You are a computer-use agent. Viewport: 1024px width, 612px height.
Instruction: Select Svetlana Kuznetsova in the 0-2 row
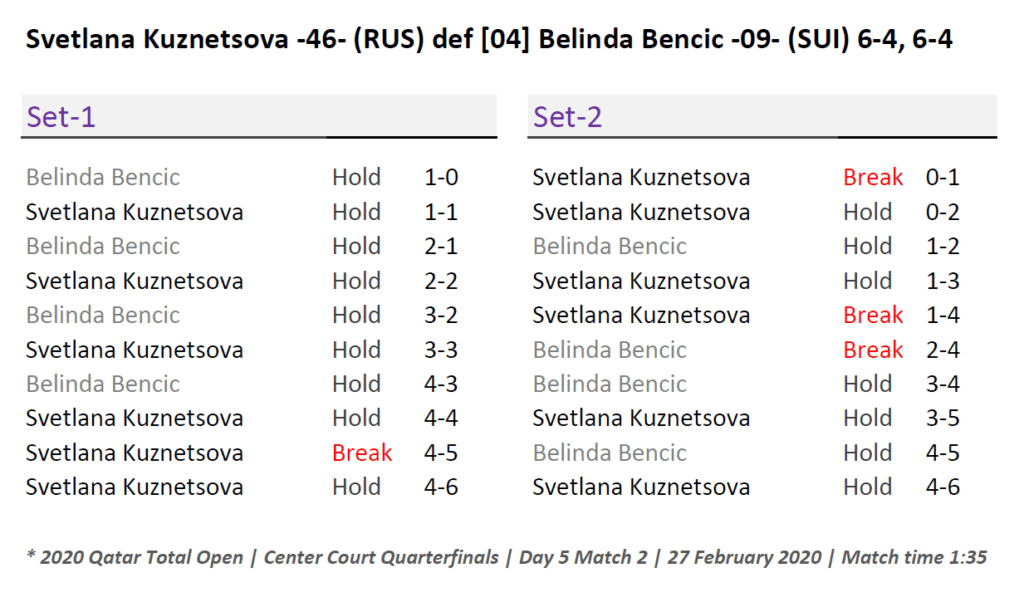[x=641, y=212]
